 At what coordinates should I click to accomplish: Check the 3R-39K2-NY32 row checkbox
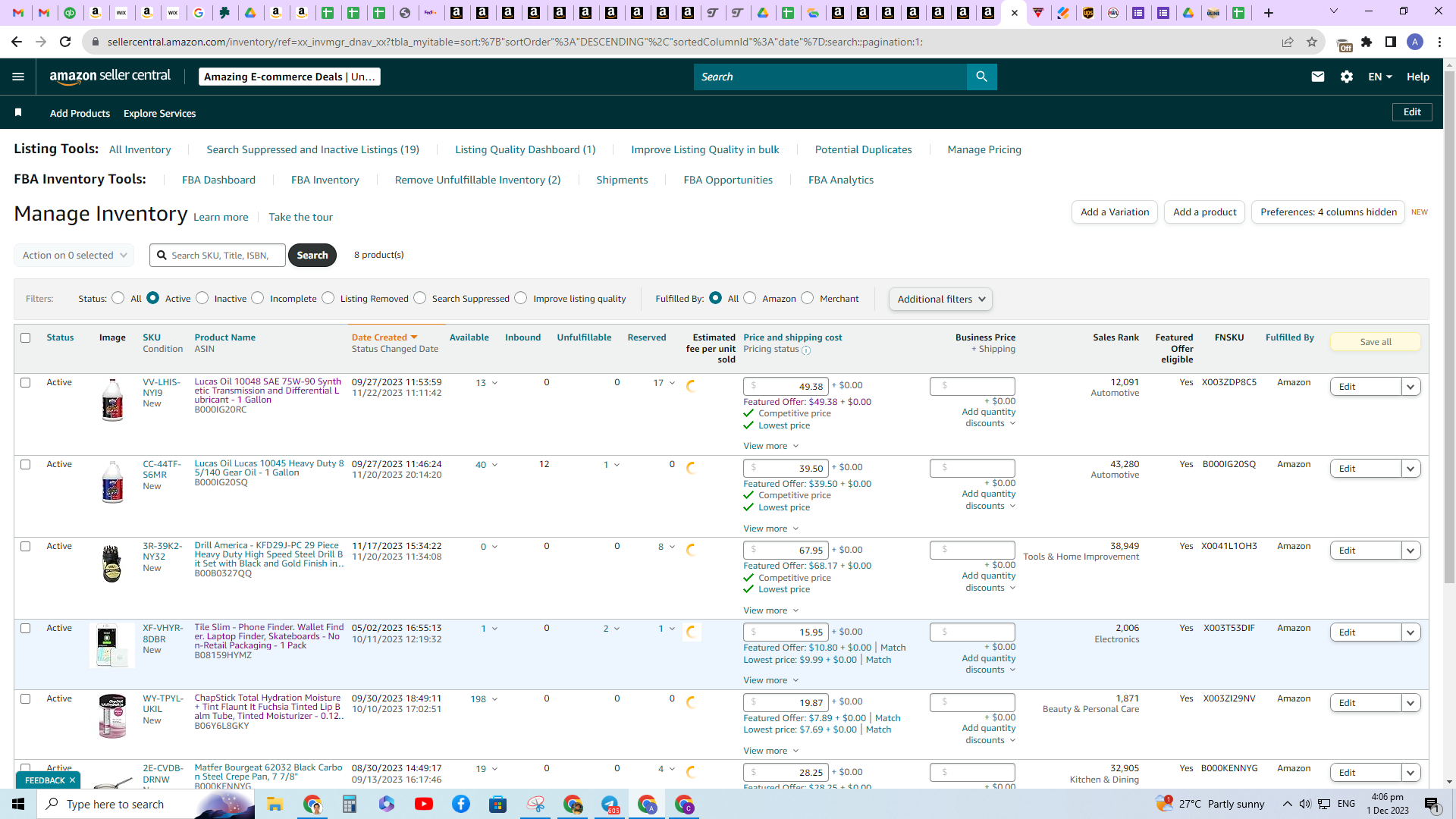coord(26,546)
